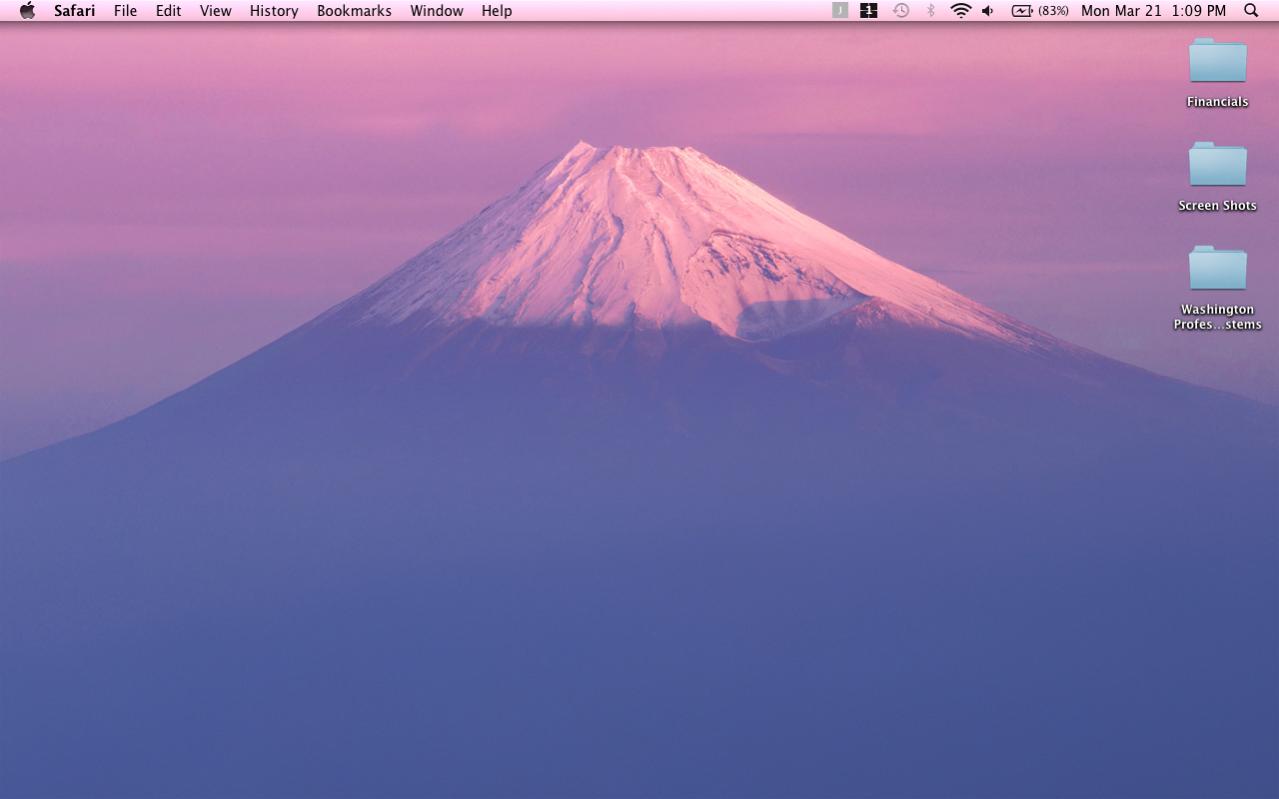The width and height of the screenshot is (1279, 799).
Task: Open the Bluetooth status menu
Action: (931, 11)
